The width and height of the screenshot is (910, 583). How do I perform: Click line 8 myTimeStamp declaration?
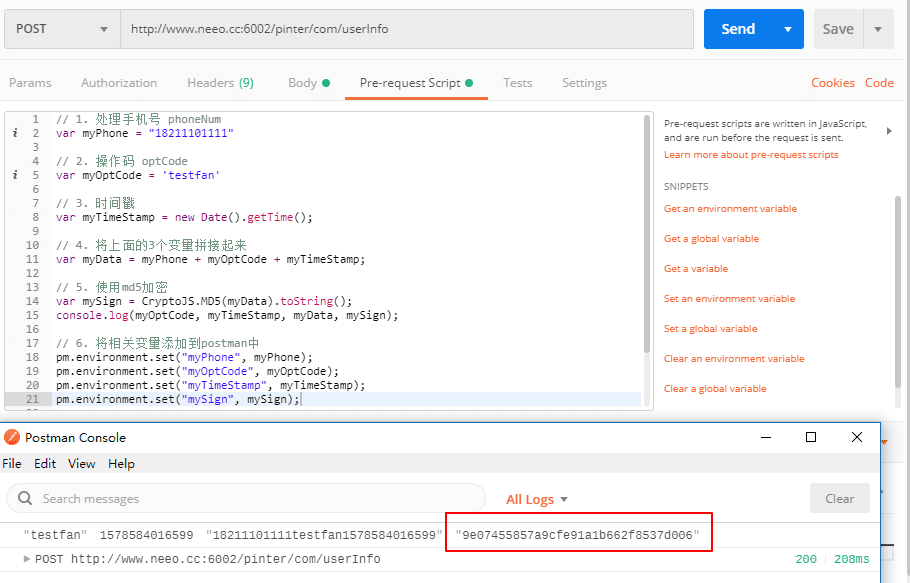185,218
